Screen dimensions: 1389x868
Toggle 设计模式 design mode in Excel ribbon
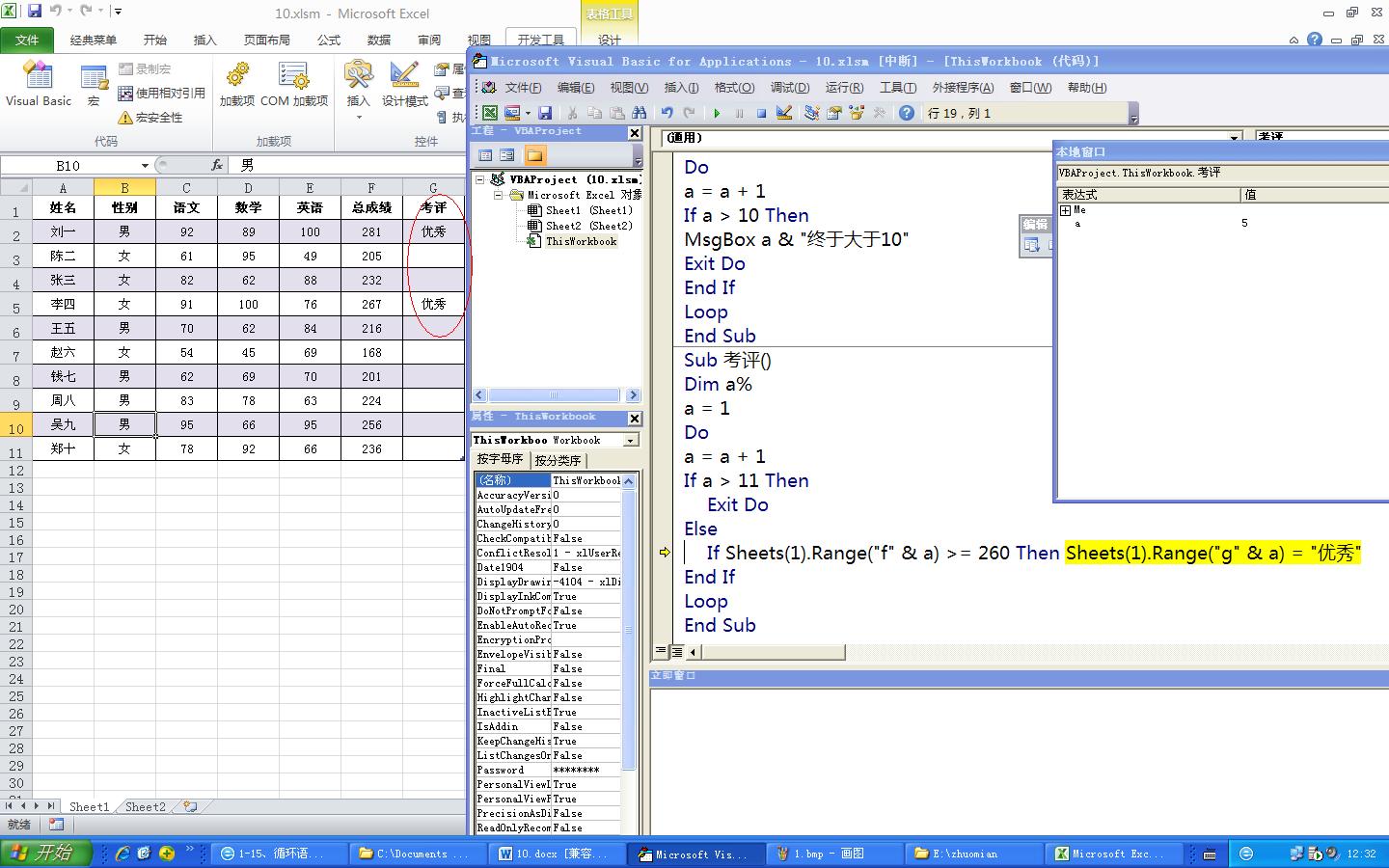(x=404, y=85)
